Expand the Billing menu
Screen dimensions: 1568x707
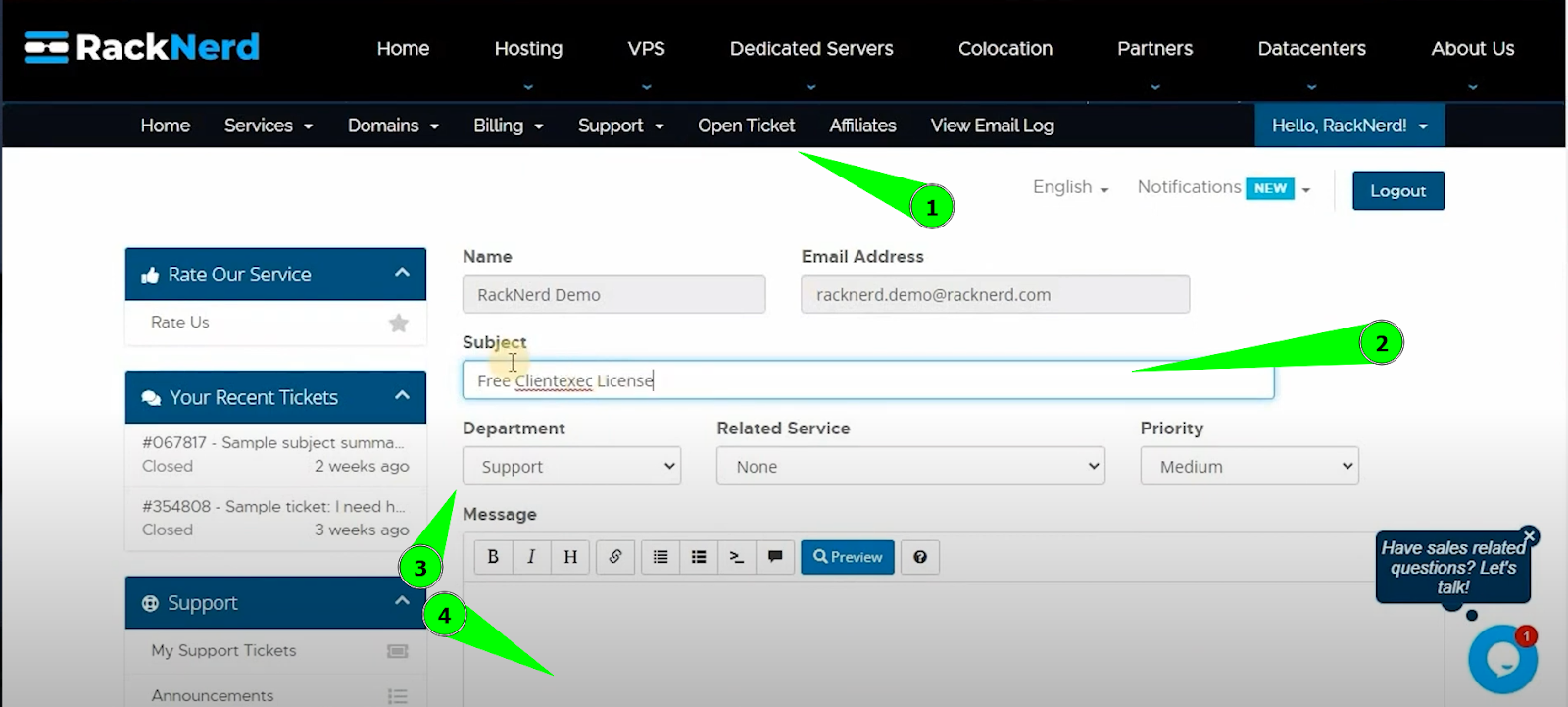pyautogui.click(x=508, y=126)
